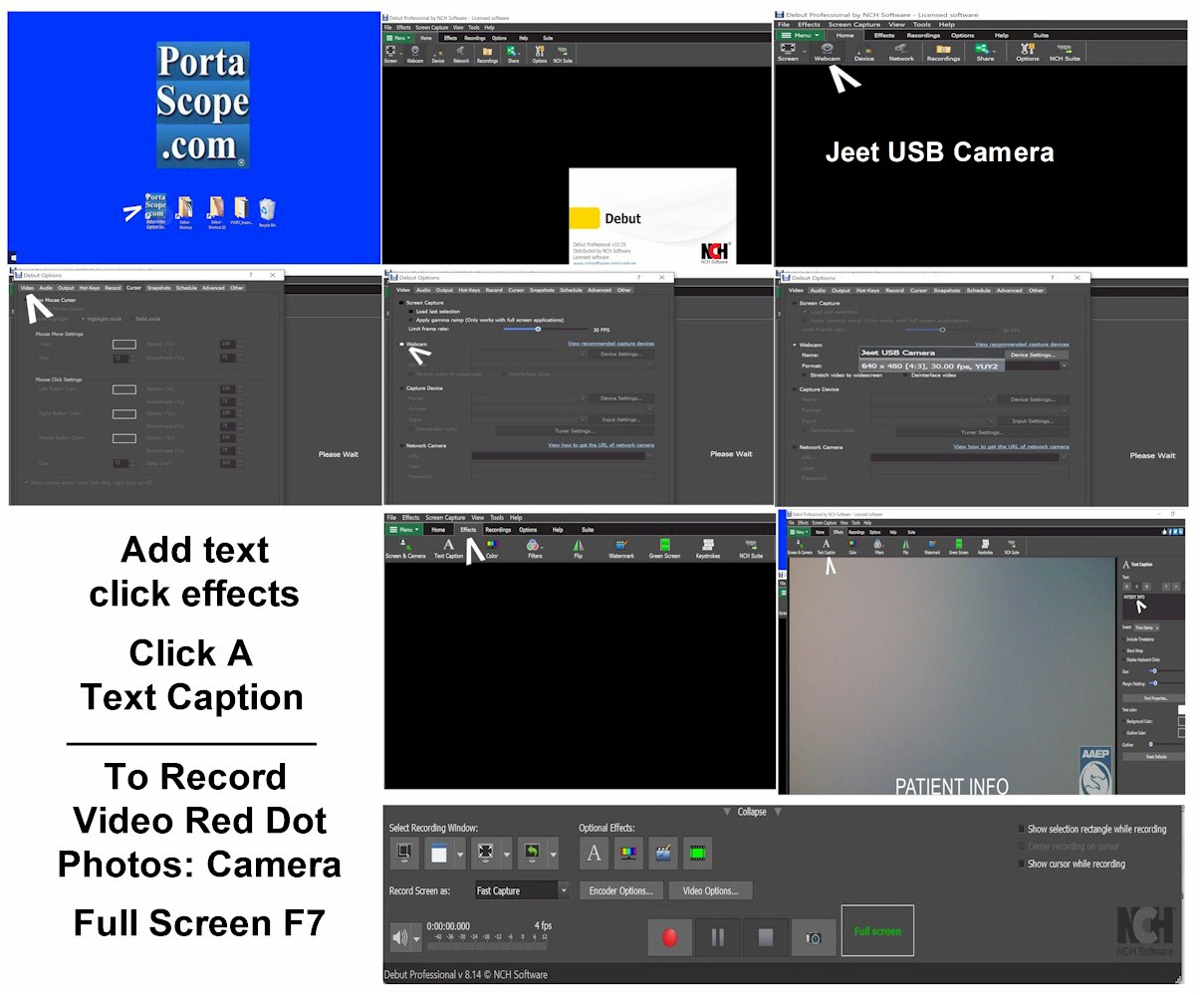Click the Pause recording button
The width and height of the screenshot is (1204, 995).
click(x=718, y=937)
